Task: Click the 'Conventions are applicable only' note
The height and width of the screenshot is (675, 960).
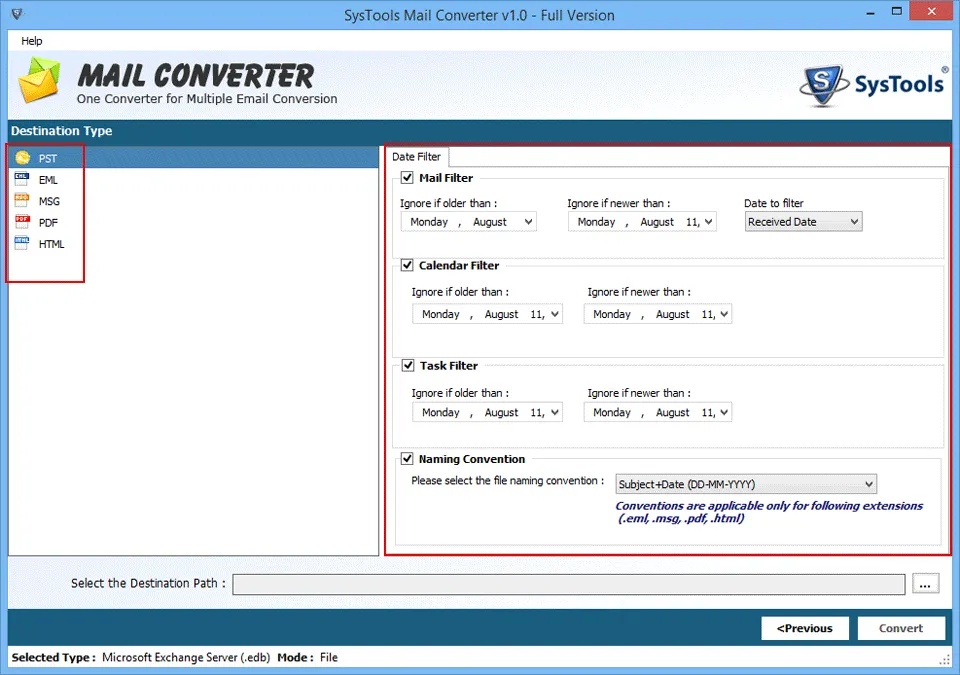Action: [x=769, y=512]
